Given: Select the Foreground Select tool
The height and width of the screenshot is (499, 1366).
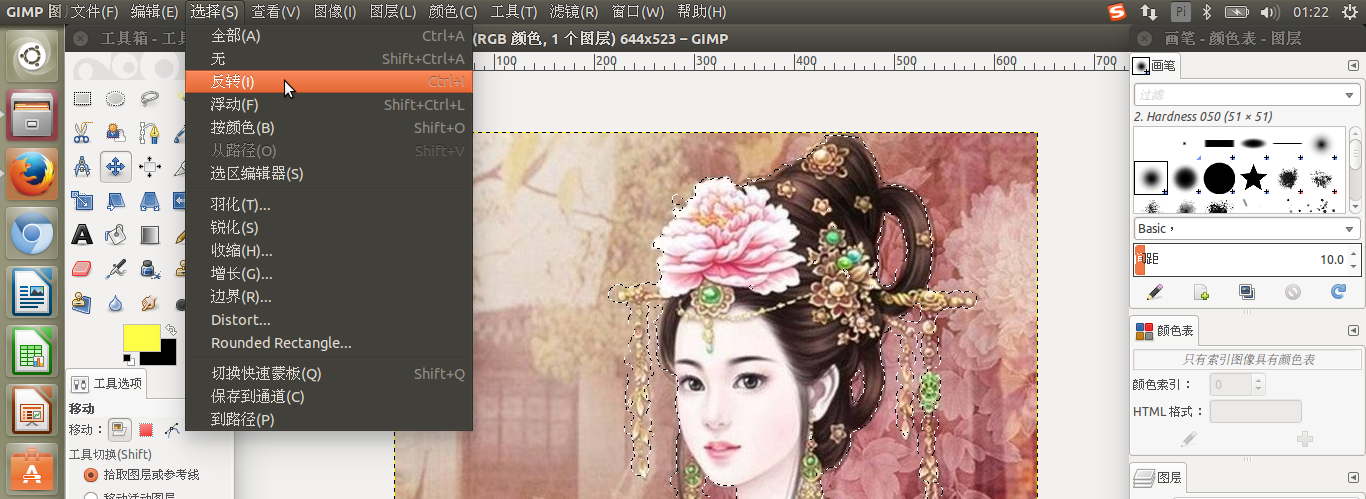Looking at the screenshot, I should tap(116, 132).
